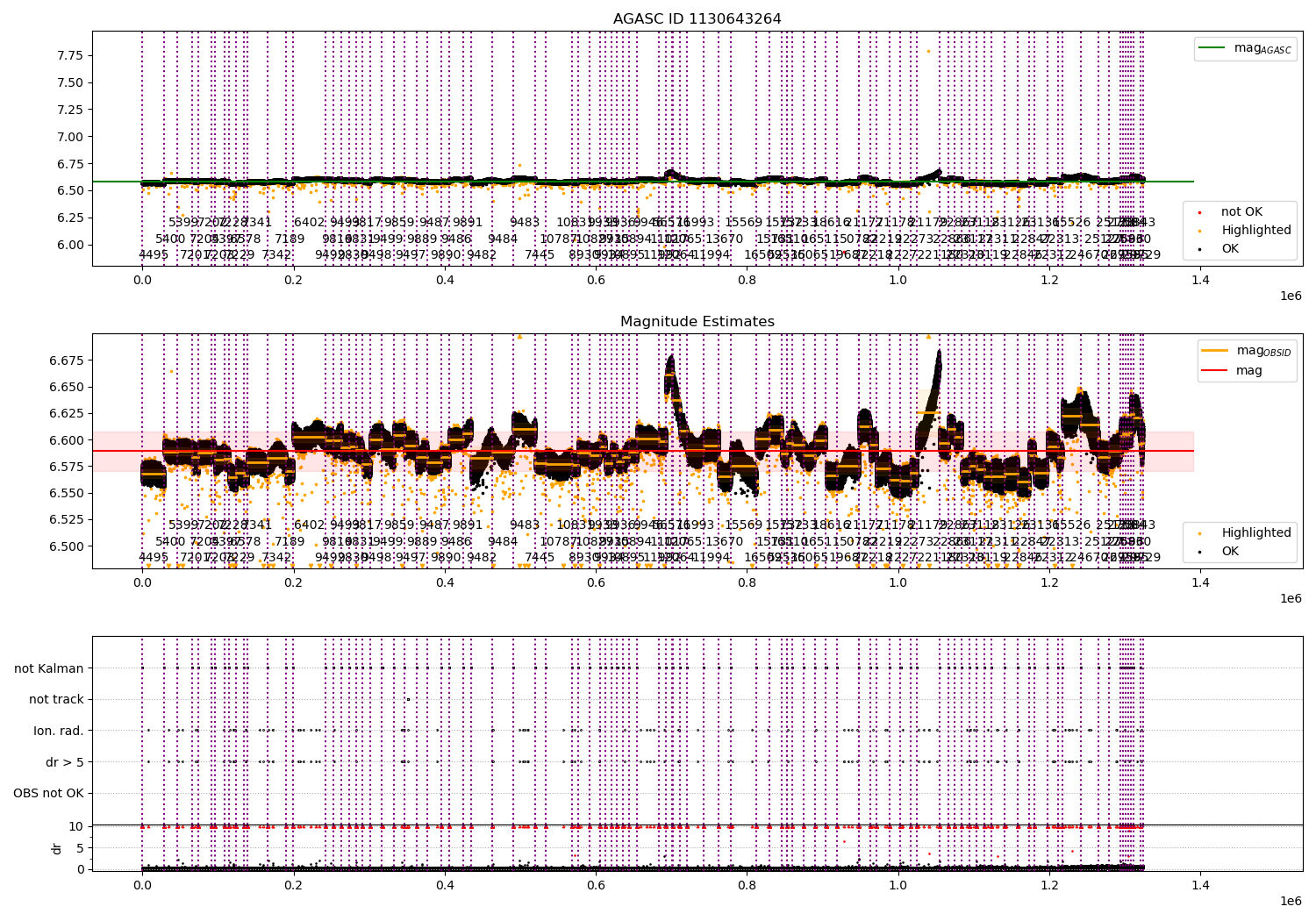Click obsid label 7445 in the middle plot
Screen dimensions: 1316x921
tap(540, 557)
